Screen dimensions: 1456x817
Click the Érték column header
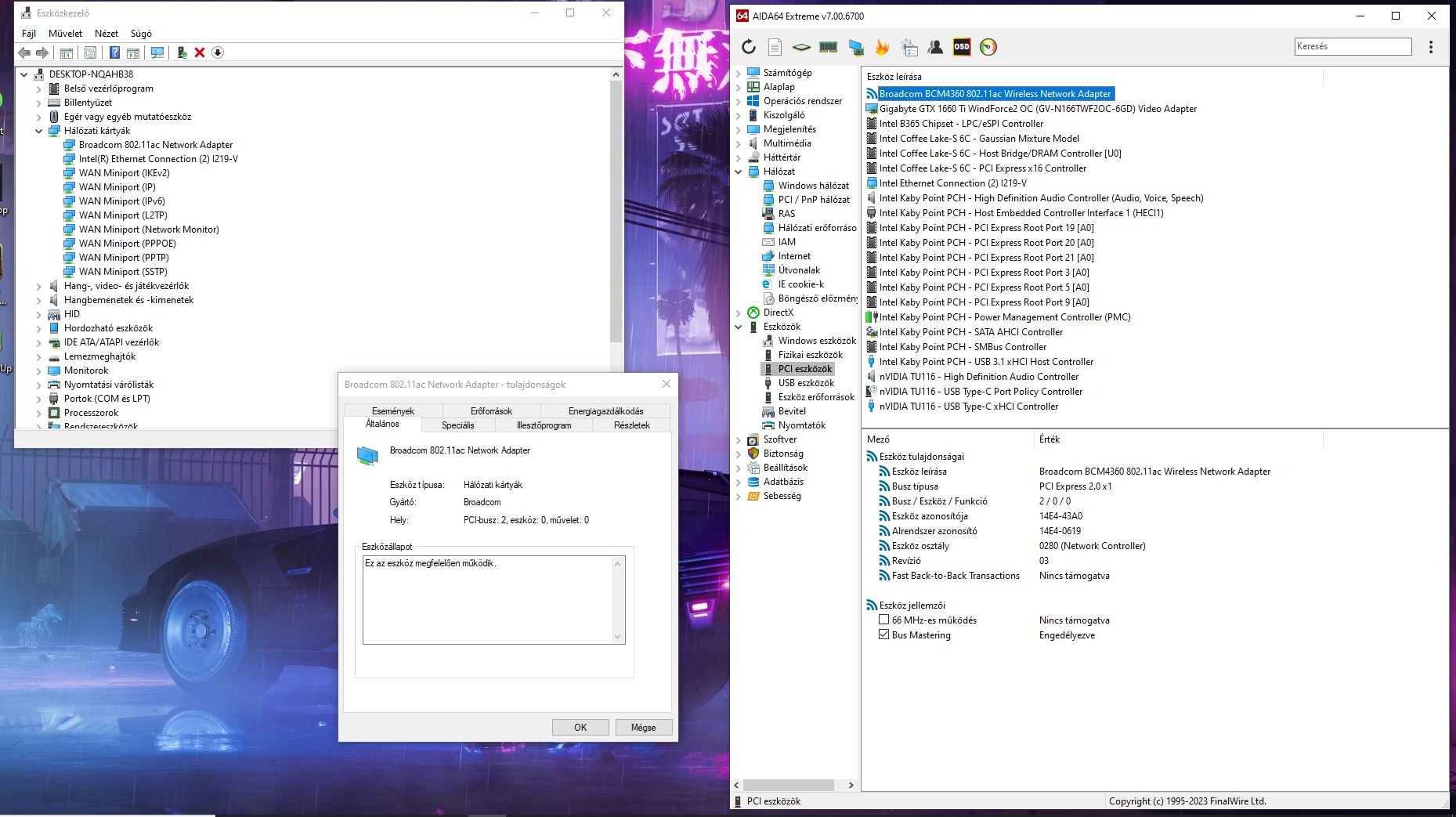click(1179, 439)
